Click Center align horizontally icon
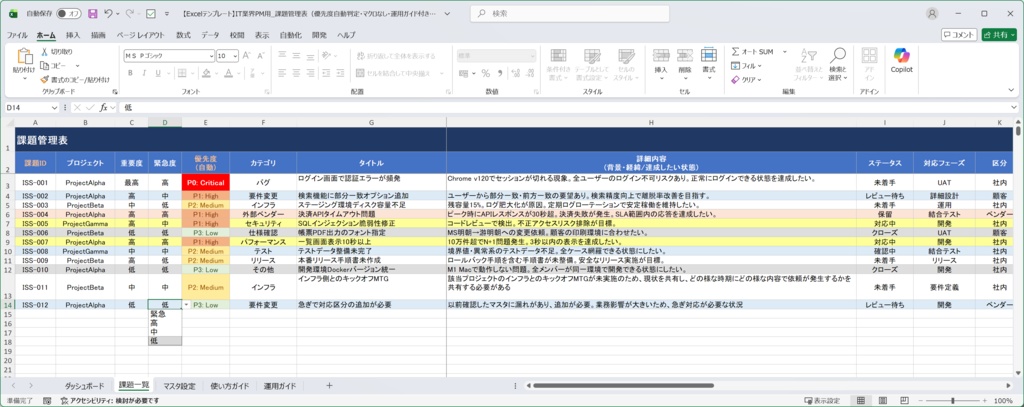The image size is (1024, 407). point(298,73)
